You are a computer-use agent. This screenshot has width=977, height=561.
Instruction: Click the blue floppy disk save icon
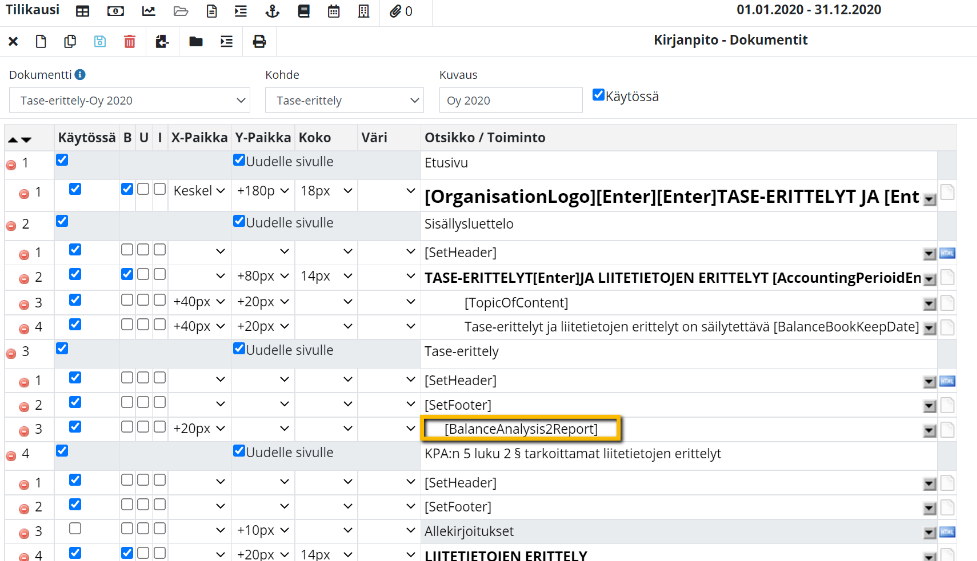[100, 41]
